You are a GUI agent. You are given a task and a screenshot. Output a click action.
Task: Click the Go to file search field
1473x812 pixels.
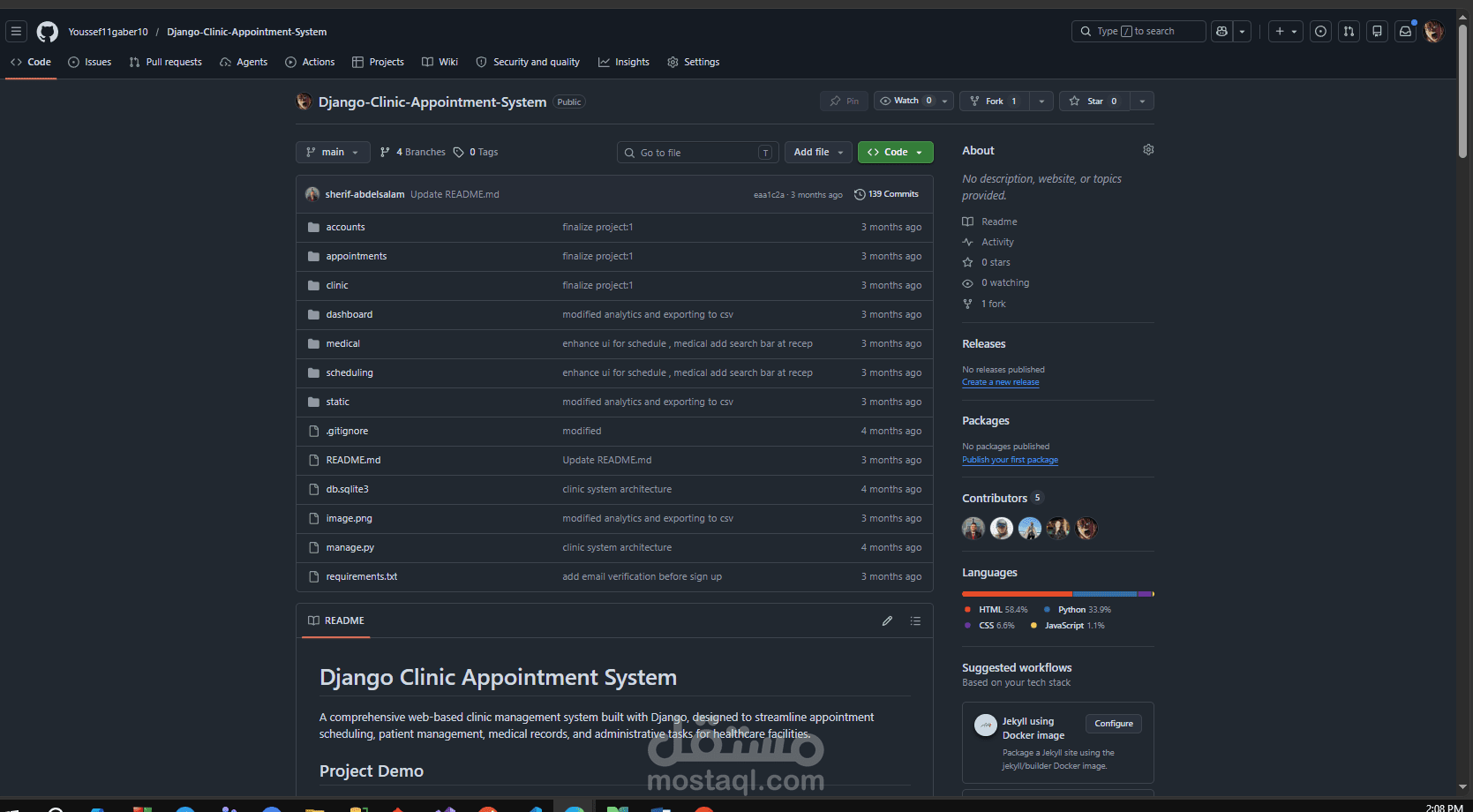[697, 153]
